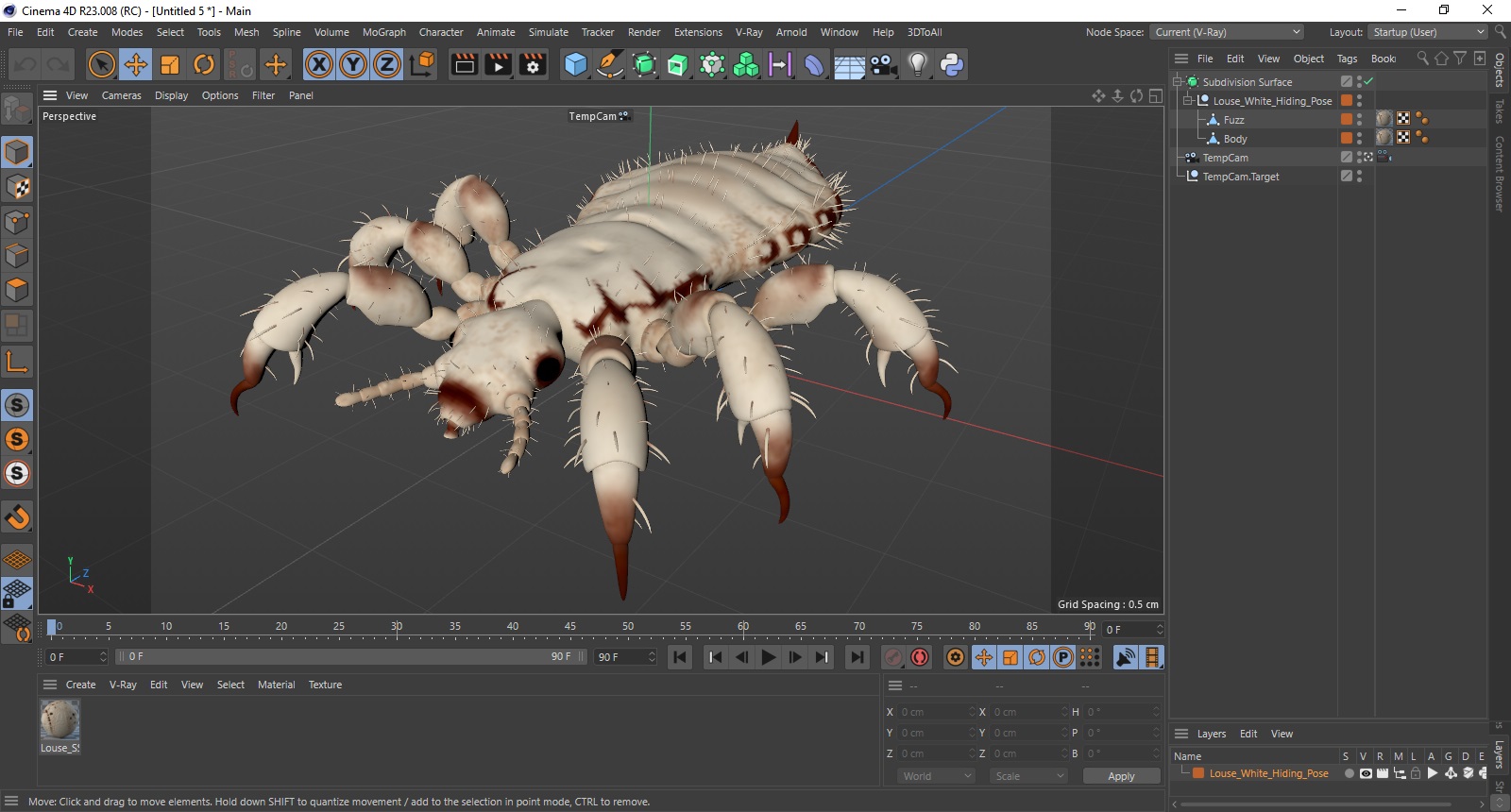Add a Cube primitive object

pos(575,64)
